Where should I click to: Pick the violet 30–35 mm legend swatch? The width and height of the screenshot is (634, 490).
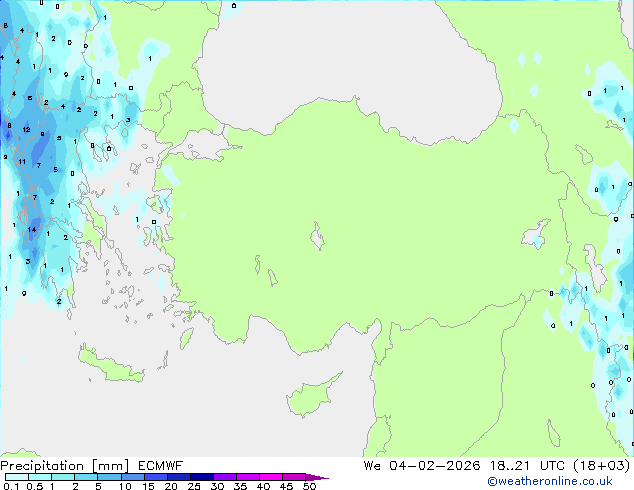click(225, 477)
